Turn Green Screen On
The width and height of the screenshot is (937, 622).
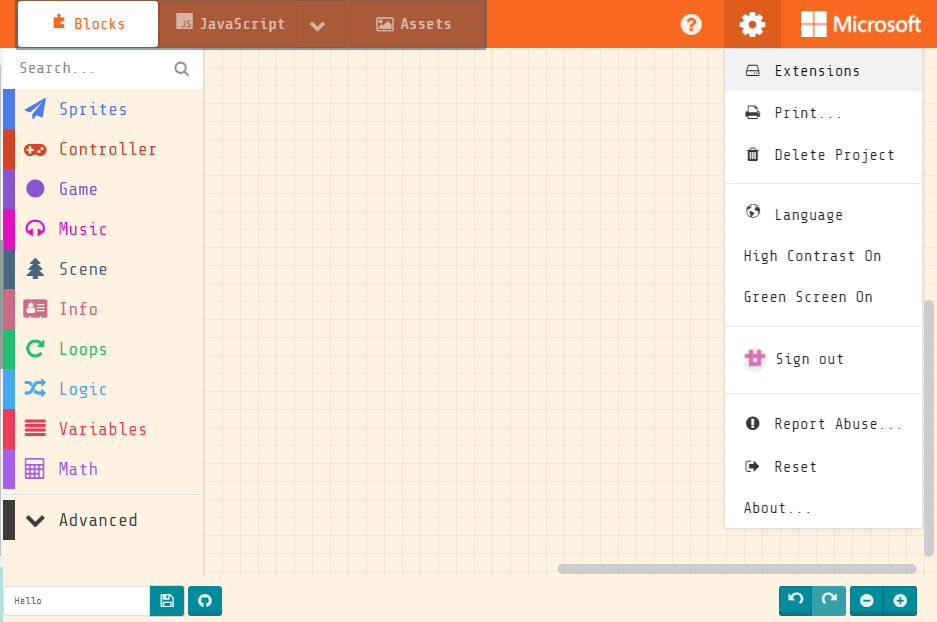[808, 297]
